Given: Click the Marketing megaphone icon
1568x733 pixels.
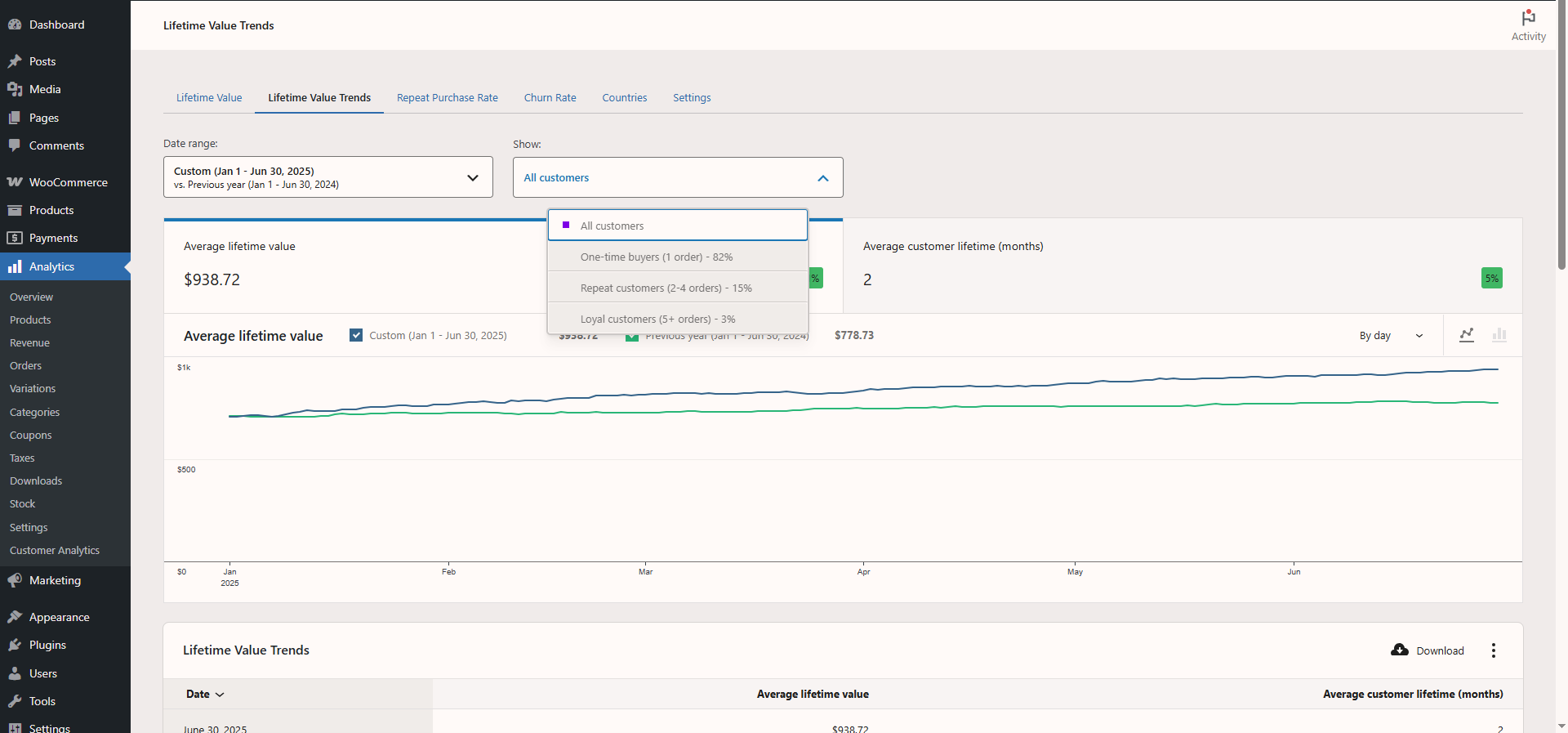Looking at the screenshot, I should tap(15, 580).
